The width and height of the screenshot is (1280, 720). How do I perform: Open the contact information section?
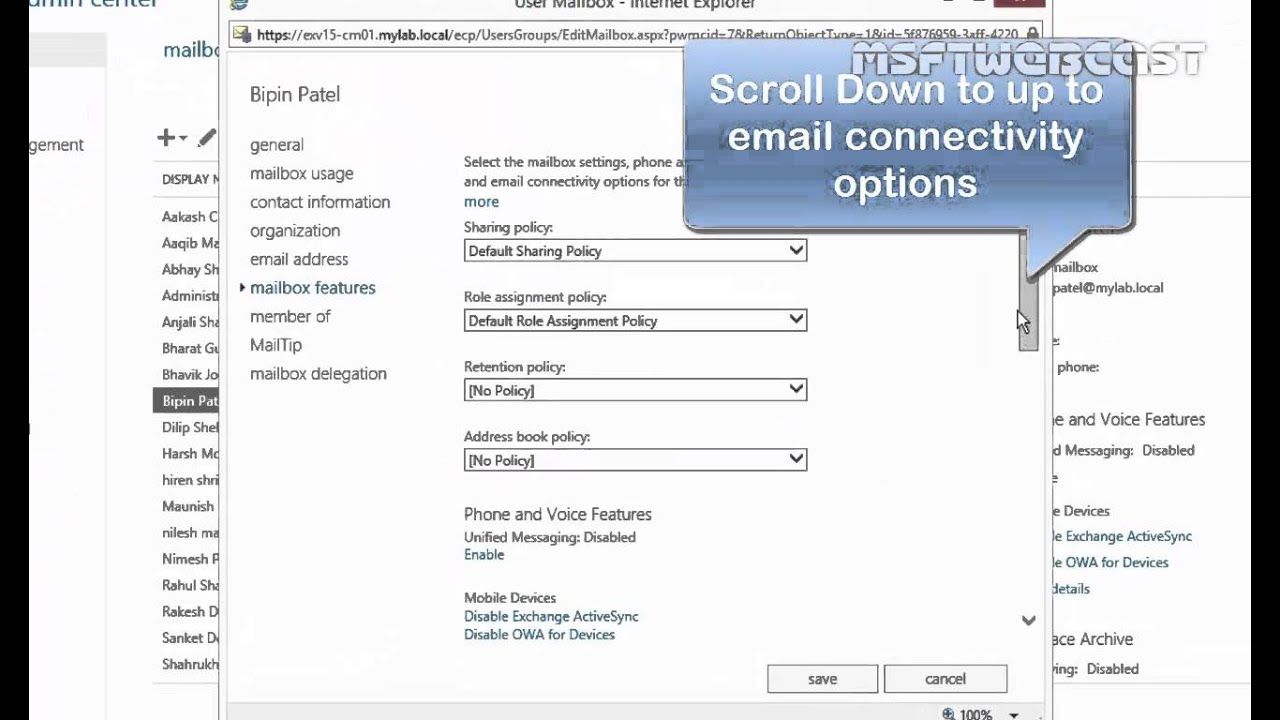tap(320, 202)
